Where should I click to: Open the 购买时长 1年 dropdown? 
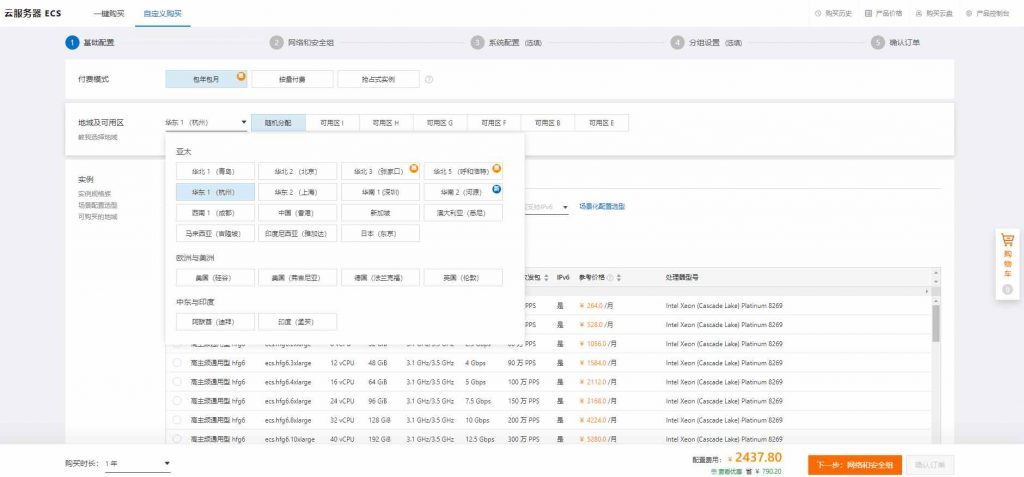(137, 463)
